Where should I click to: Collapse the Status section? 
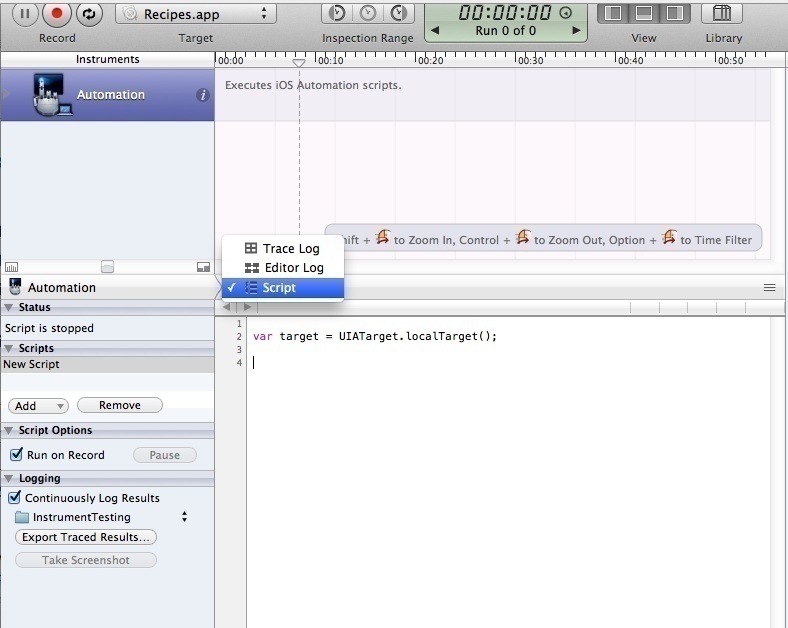click(9, 307)
